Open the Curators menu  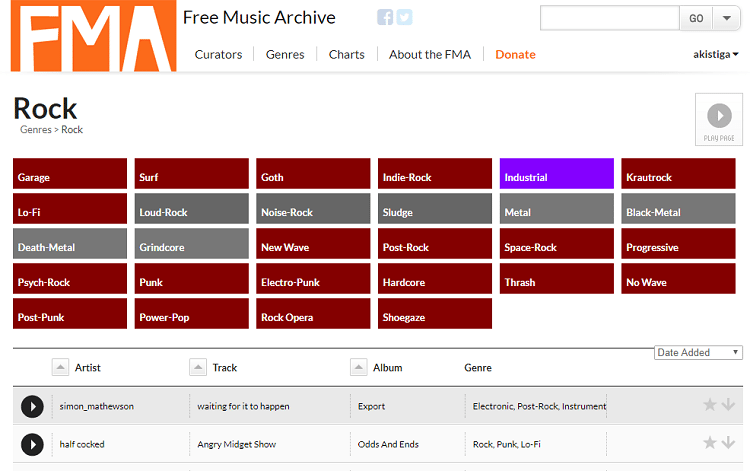click(x=218, y=55)
